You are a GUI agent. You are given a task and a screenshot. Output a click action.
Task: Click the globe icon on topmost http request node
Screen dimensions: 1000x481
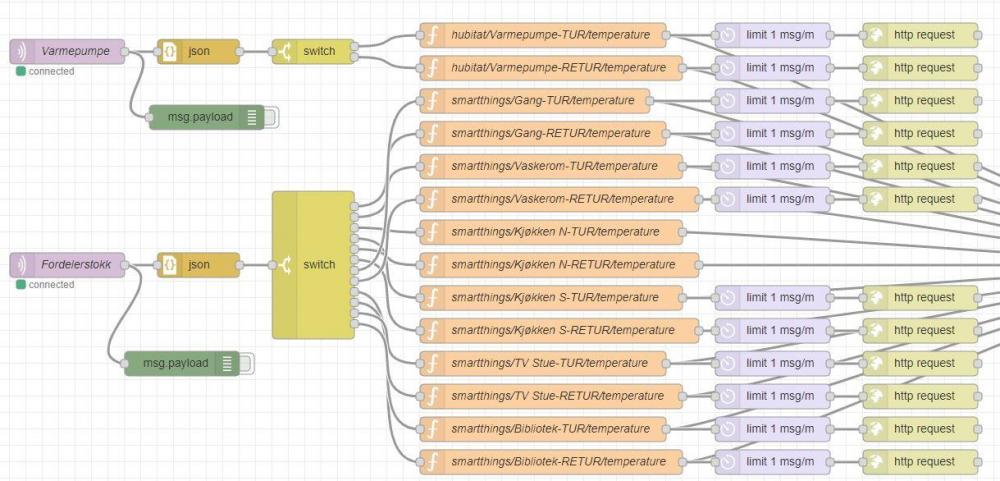(x=875, y=35)
